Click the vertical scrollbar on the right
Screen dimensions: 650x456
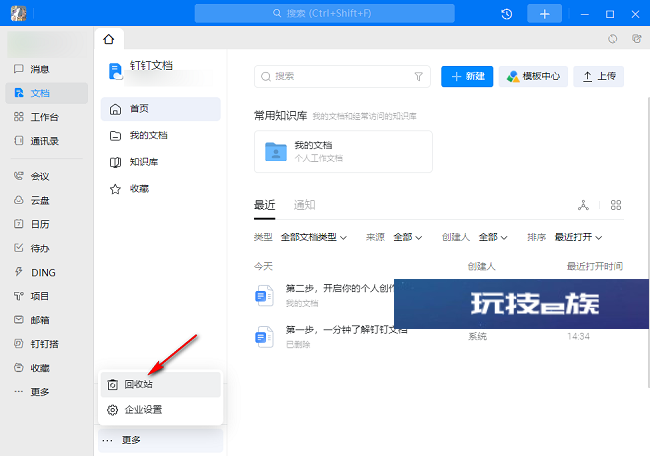pos(648,243)
